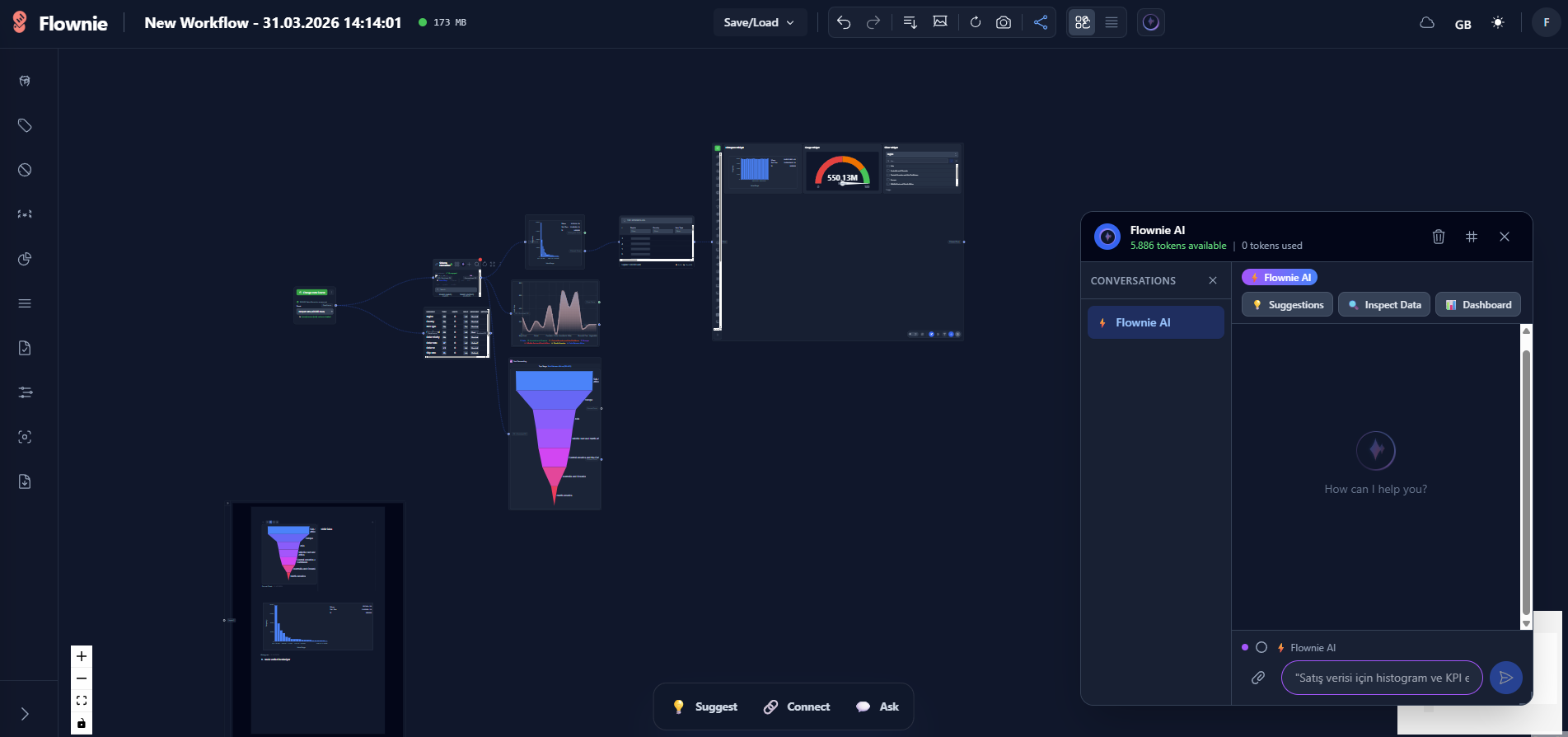Image resolution: width=1568 pixels, height=737 pixels.
Task: Open the user profile avatar F
Action: [1546, 22]
